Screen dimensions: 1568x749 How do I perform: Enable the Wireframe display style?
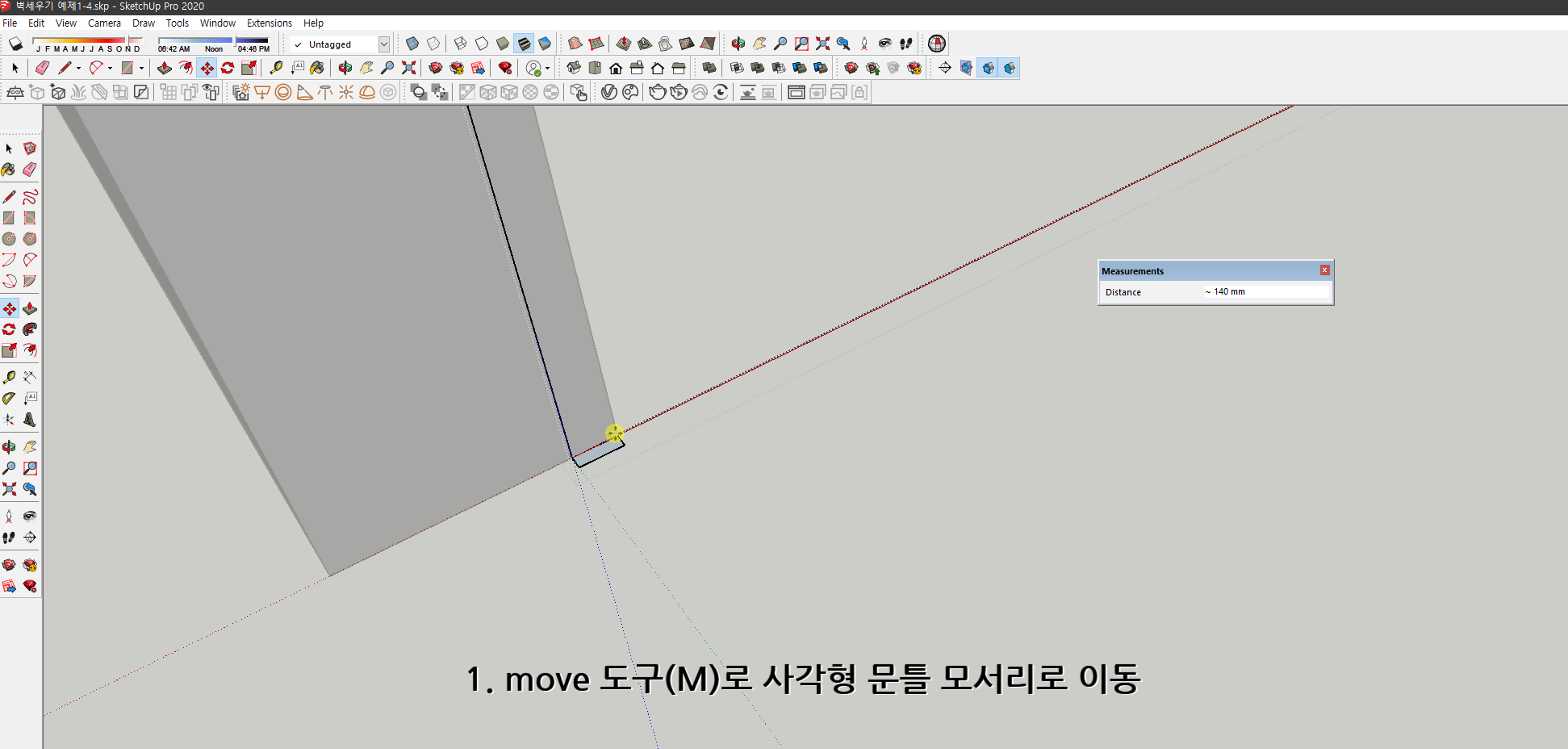point(460,44)
